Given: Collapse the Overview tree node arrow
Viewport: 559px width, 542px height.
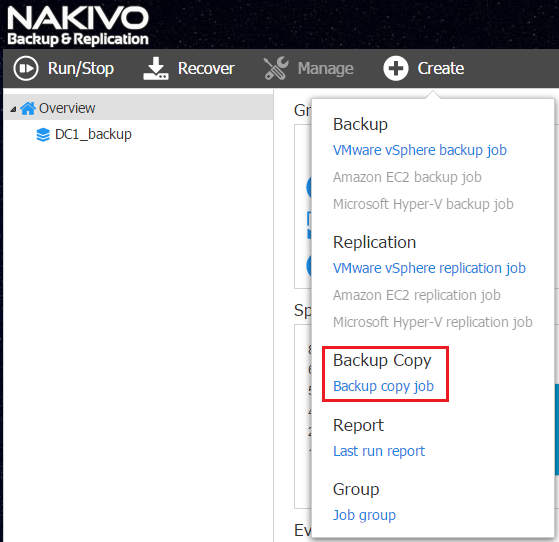Looking at the screenshot, I should tap(13, 109).
